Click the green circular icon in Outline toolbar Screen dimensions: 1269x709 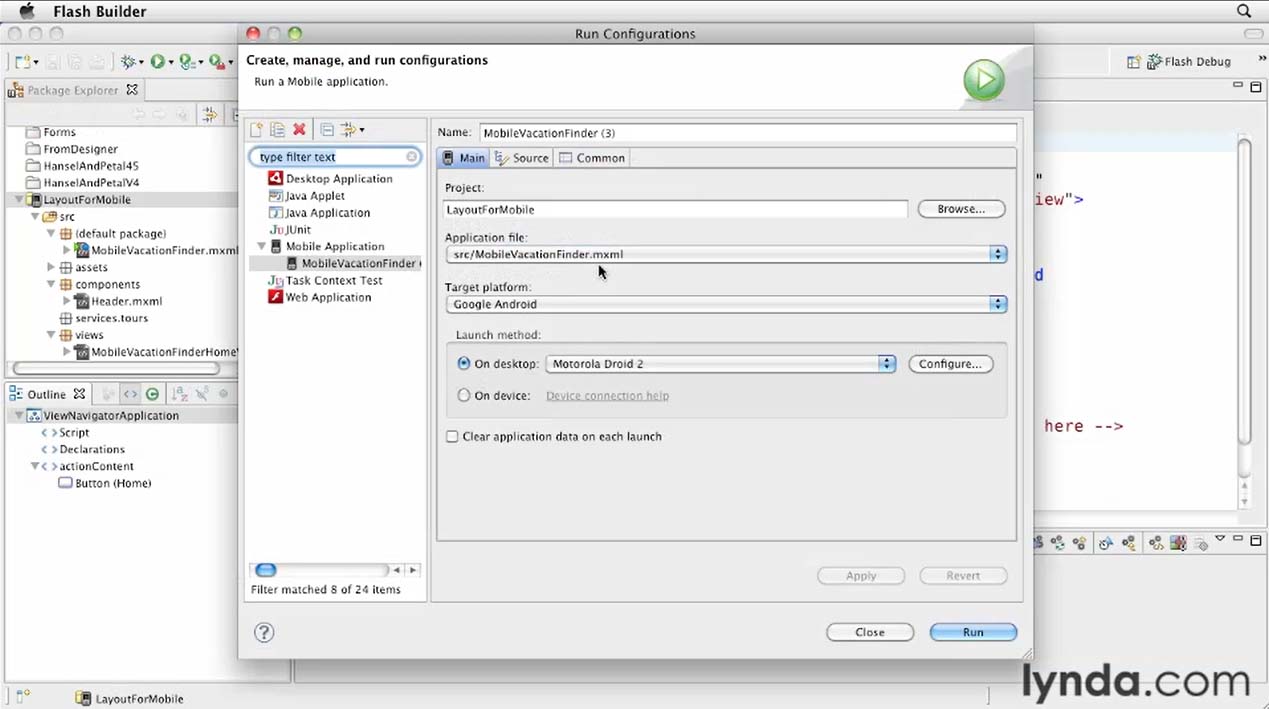point(152,394)
